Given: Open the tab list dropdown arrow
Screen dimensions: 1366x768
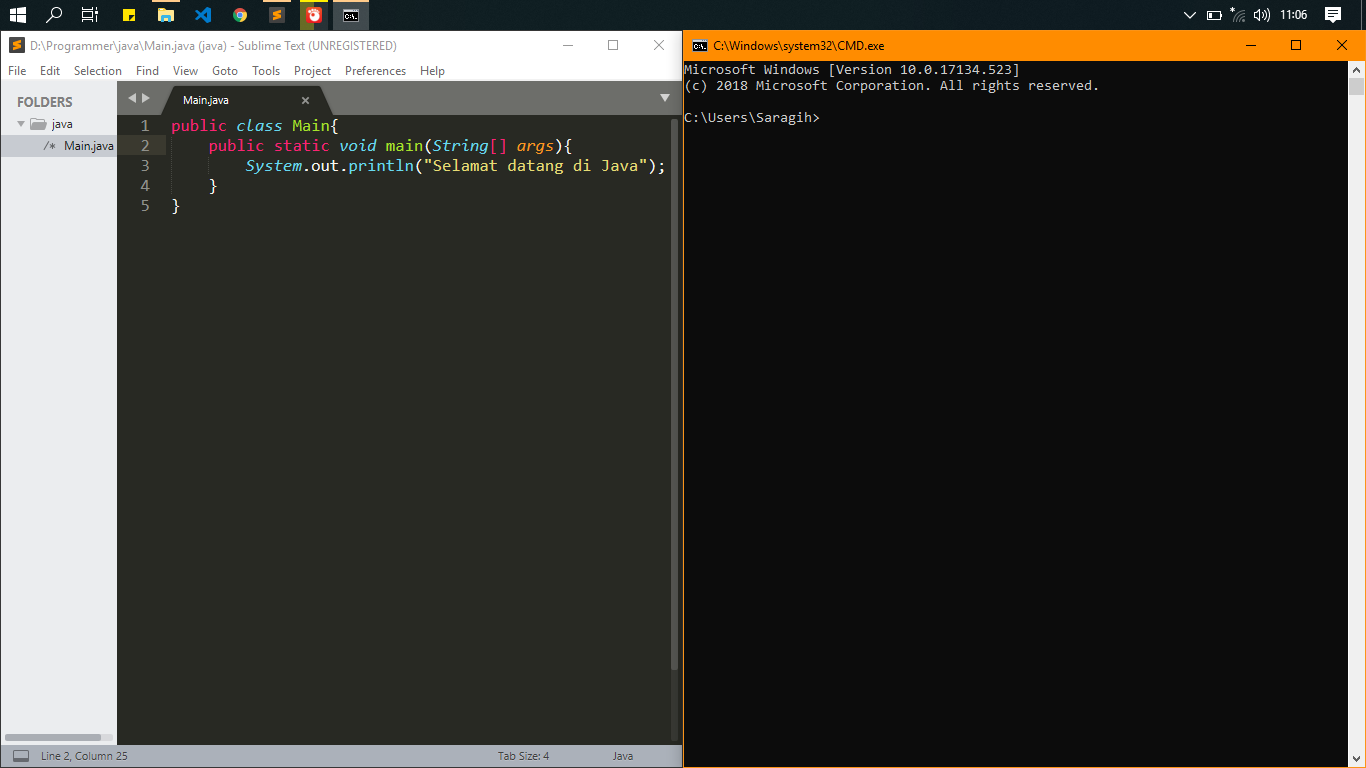Looking at the screenshot, I should coord(665,98).
